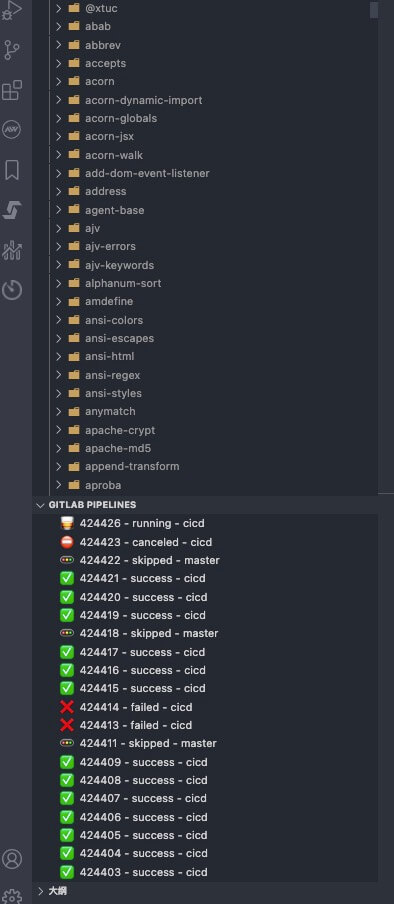Open the Bookmarks sidebar icon
The height and width of the screenshot is (904, 394).
click(12, 170)
